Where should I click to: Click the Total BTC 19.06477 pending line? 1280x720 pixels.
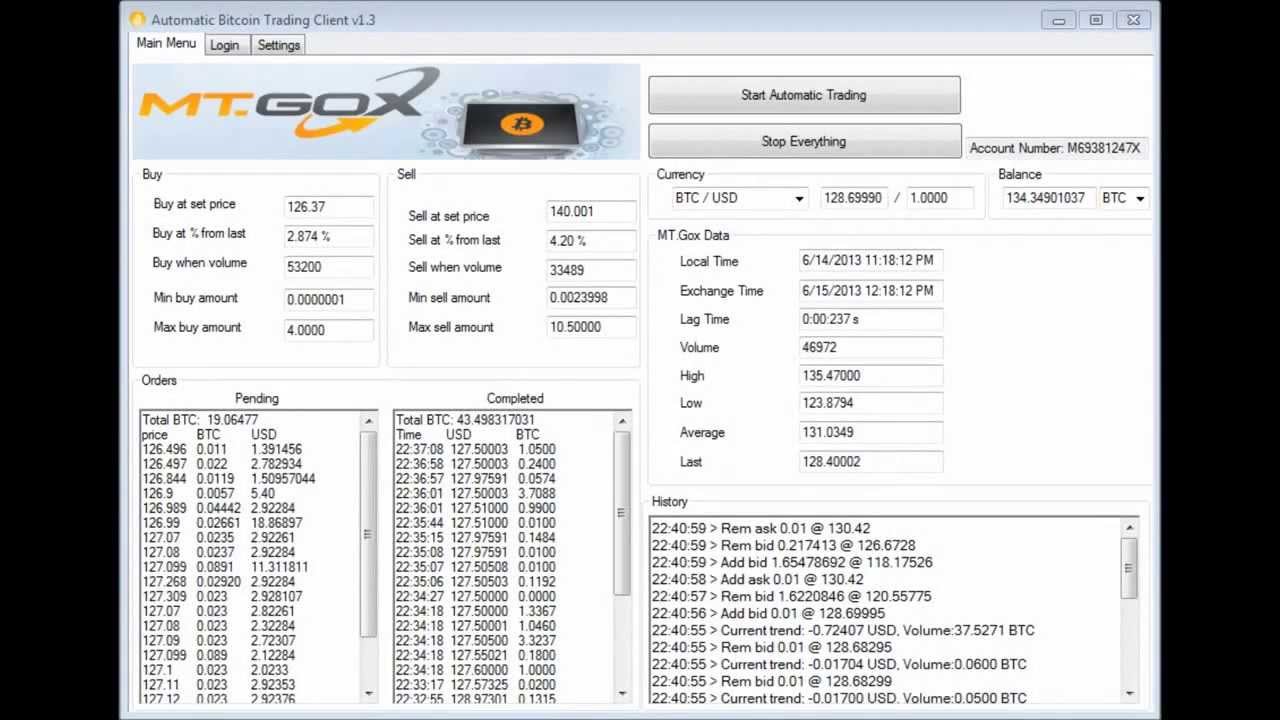200,420
